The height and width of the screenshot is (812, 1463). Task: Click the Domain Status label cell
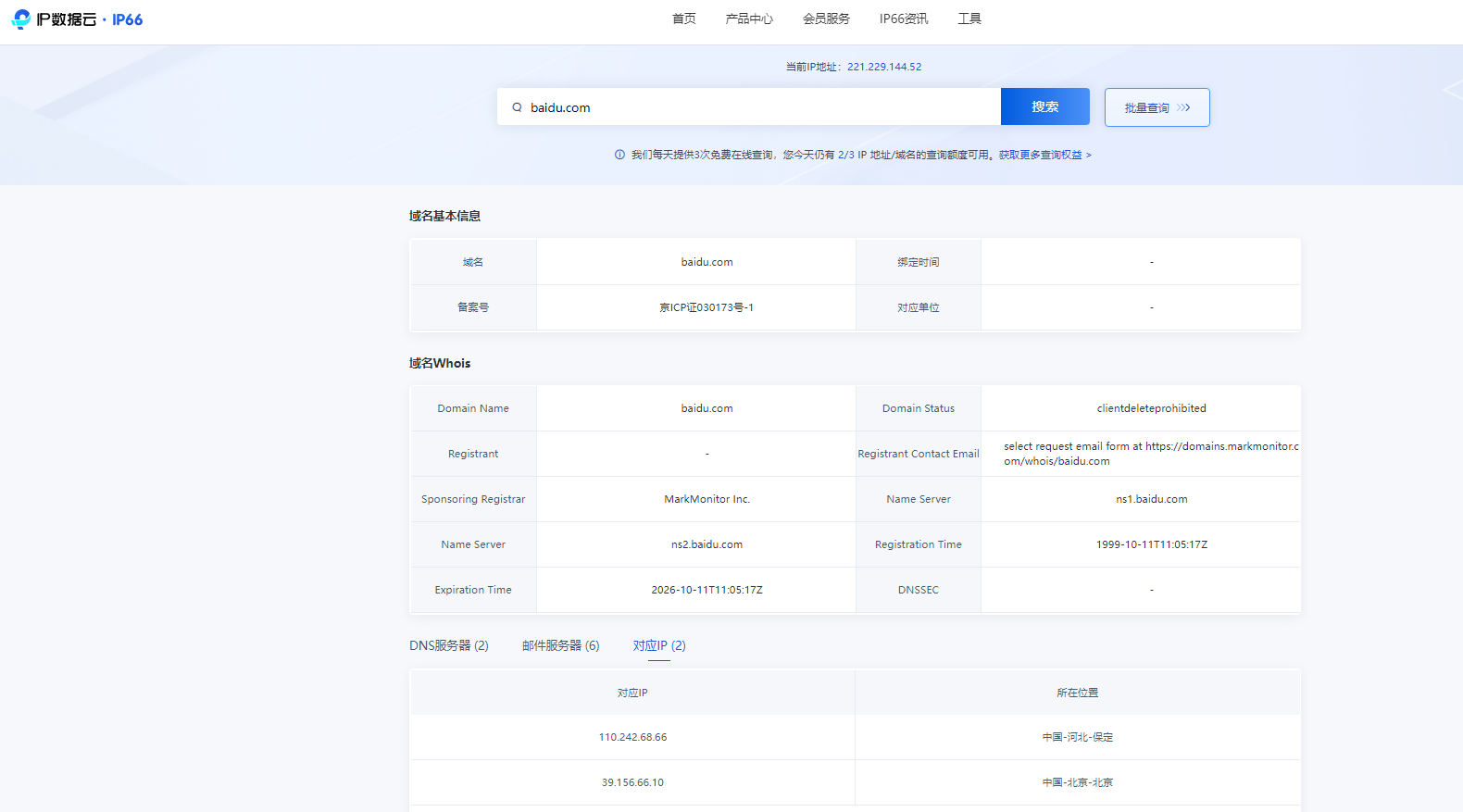pos(919,408)
